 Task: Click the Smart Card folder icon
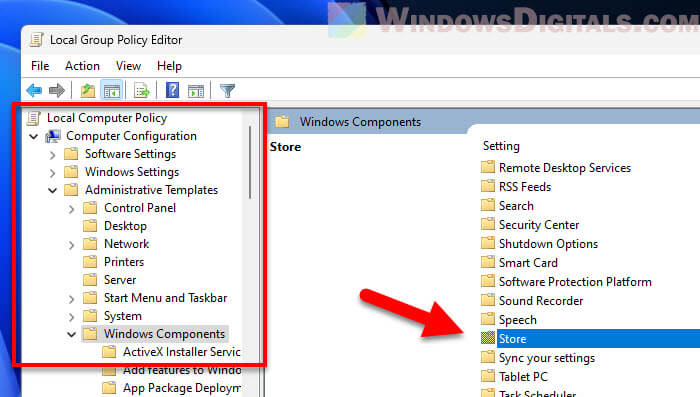pos(488,262)
